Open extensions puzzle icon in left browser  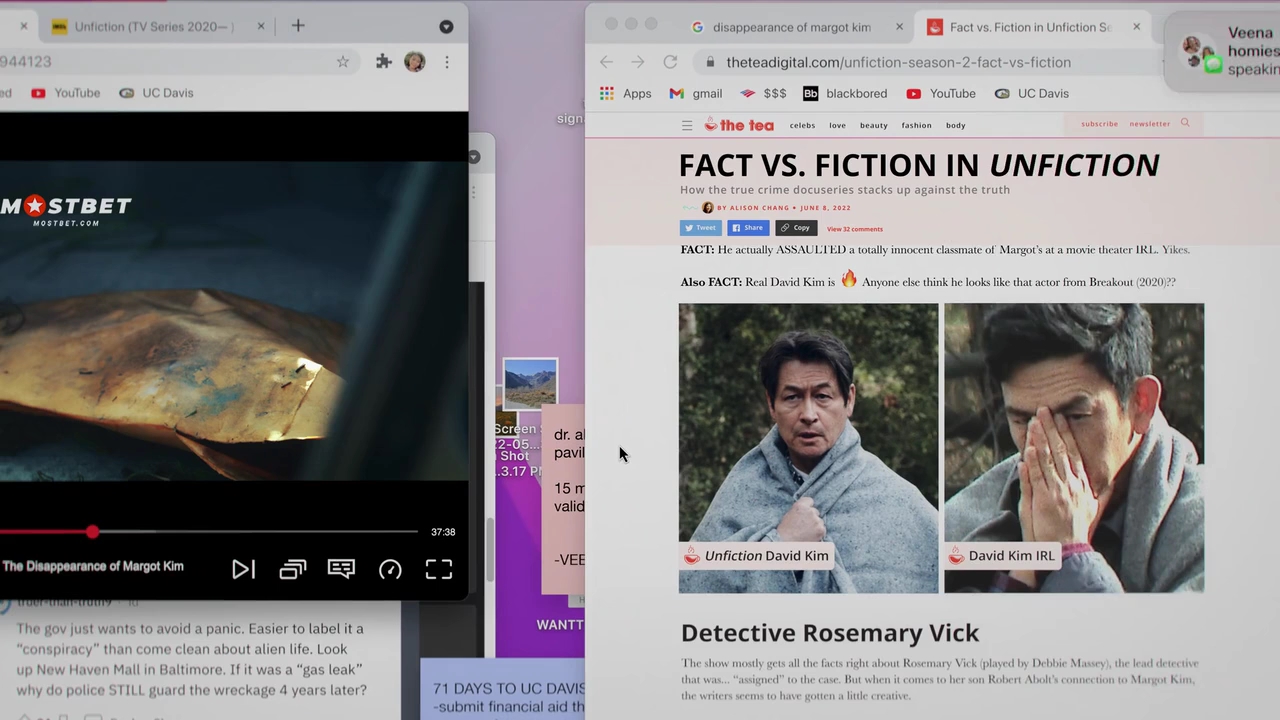click(x=384, y=62)
